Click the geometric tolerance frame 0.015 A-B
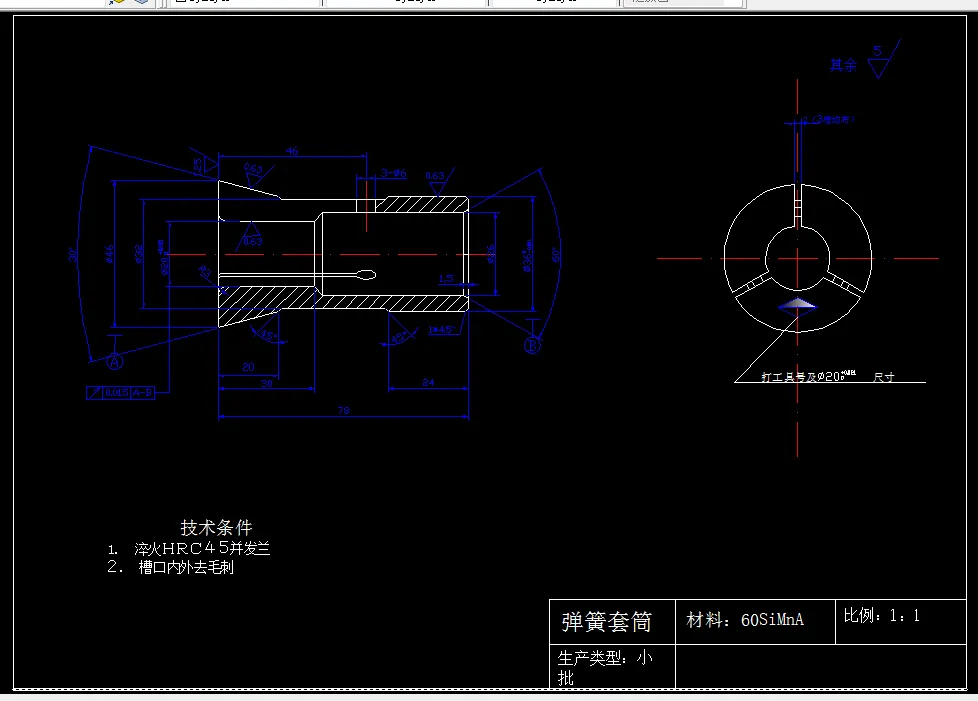This screenshot has width=978, height=701. click(120, 390)
